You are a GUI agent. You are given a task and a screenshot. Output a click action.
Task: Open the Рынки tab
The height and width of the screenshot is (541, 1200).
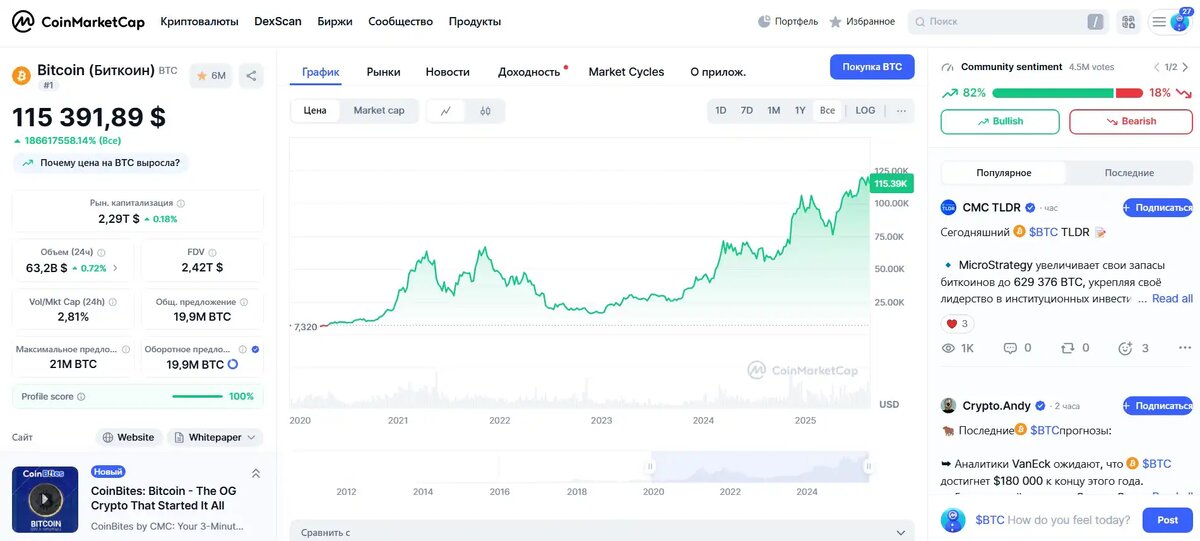tap(383, 72)
